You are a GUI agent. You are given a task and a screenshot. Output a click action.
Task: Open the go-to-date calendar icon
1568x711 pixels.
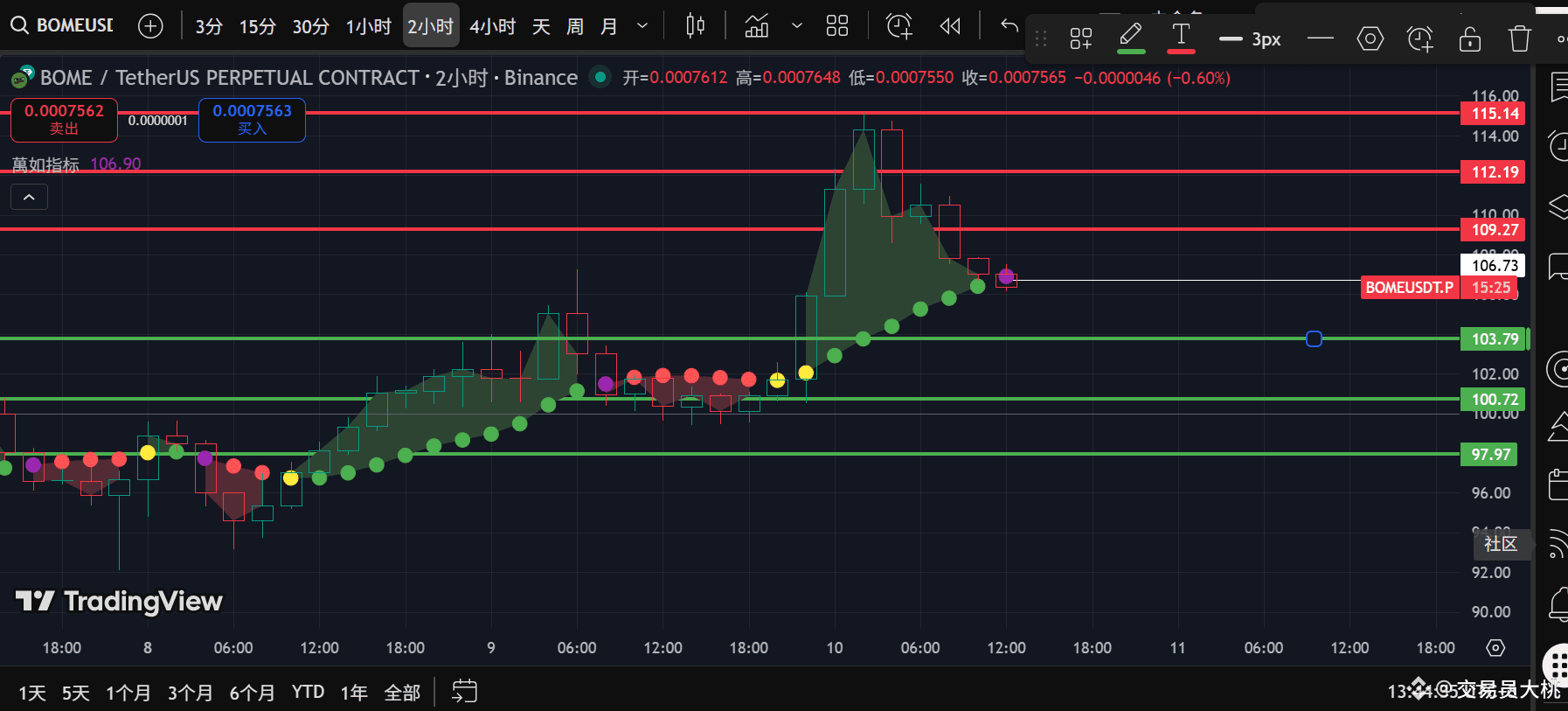[464, 692]
